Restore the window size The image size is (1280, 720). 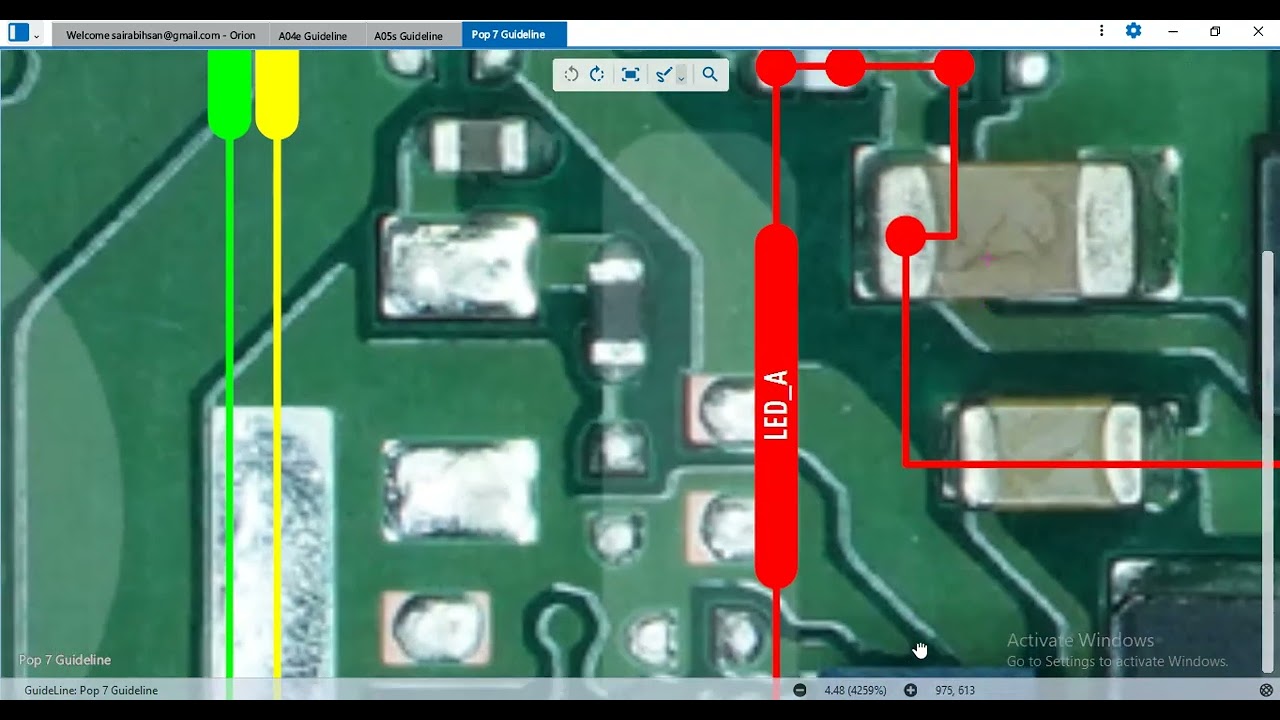coord(1215,31)
